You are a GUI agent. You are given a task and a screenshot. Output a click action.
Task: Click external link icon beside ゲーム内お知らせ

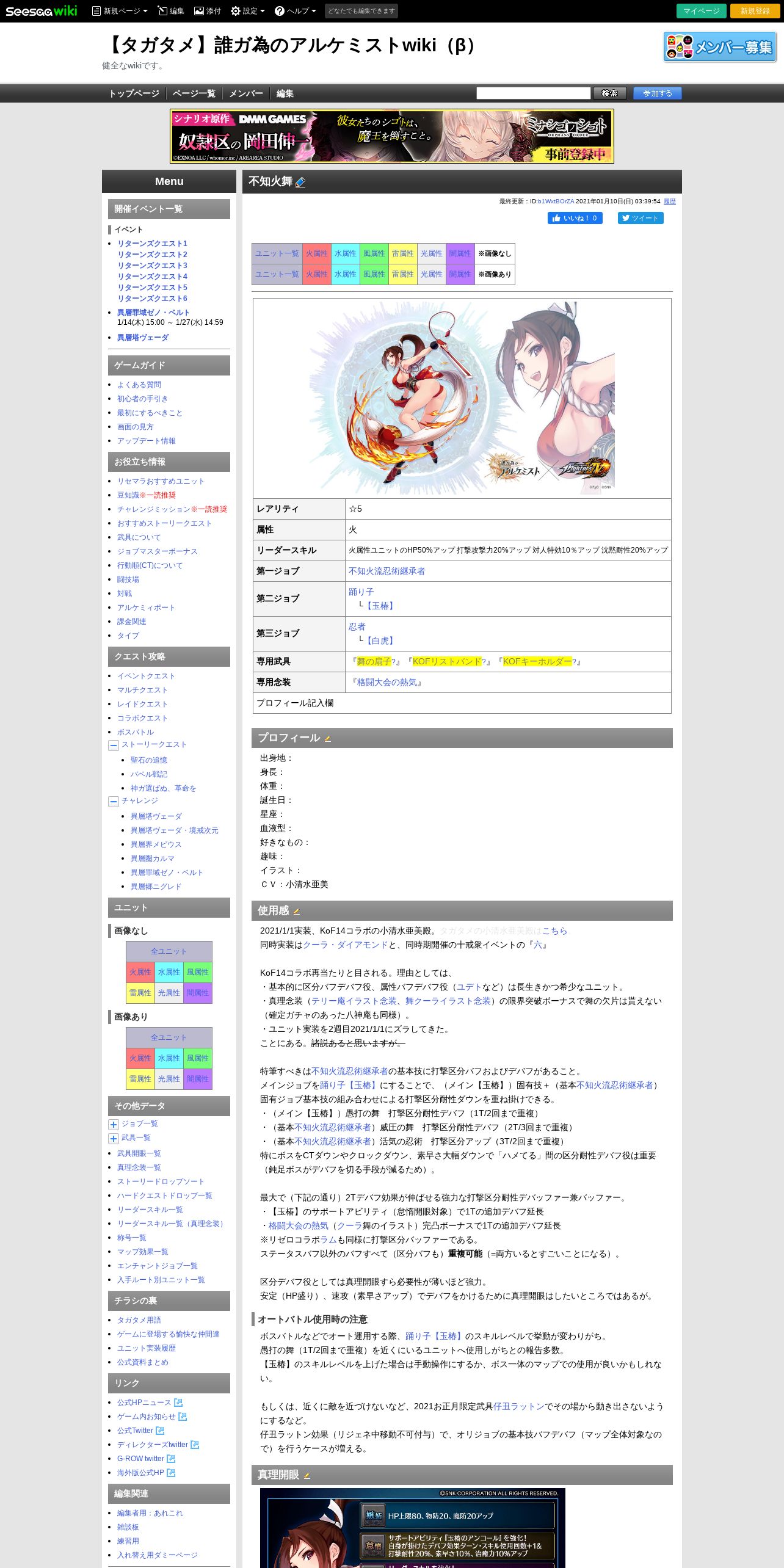[183, 1417]
